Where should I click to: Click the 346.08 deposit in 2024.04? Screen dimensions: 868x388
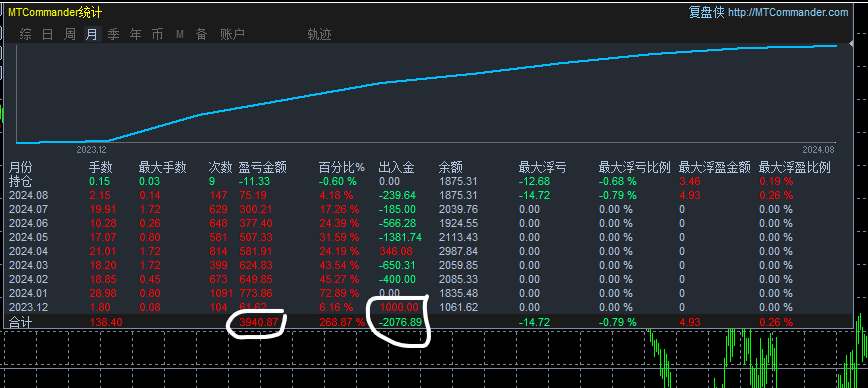396,251
